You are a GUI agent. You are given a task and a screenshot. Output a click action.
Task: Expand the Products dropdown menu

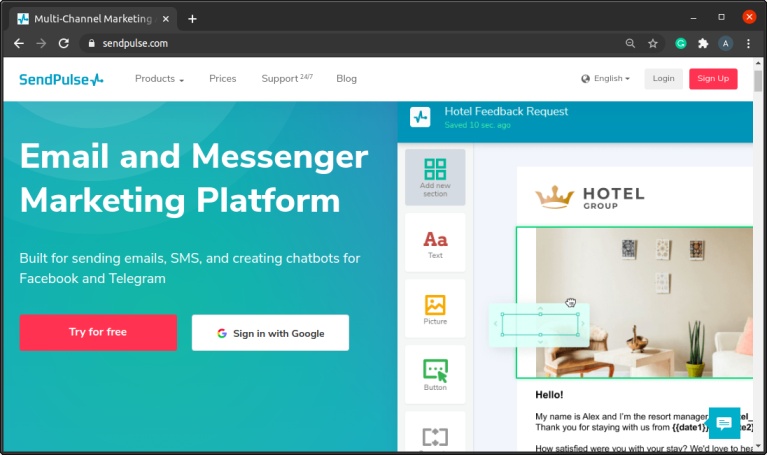tap(159, 79)
